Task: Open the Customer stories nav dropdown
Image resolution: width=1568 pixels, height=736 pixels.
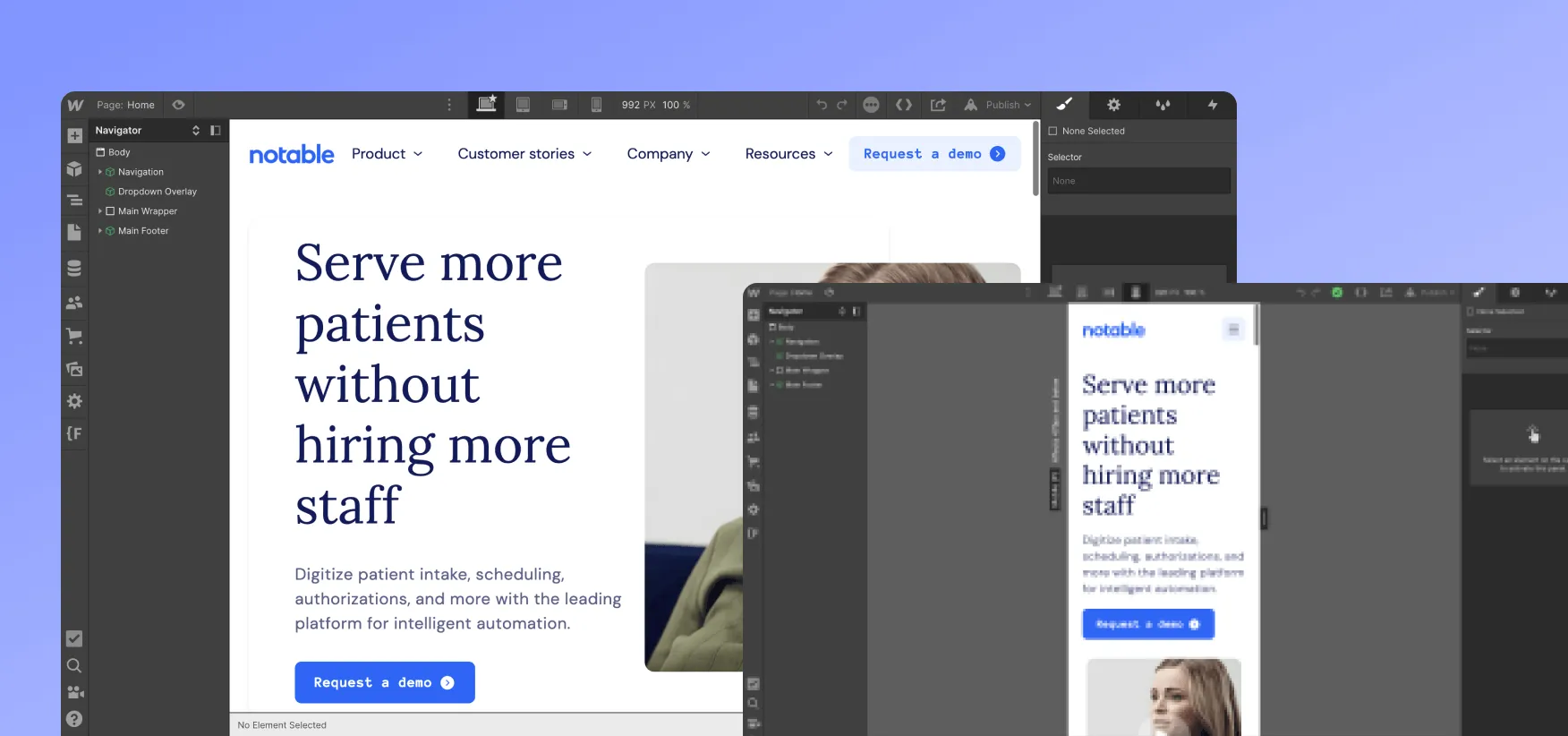Action: coord(525,154)
